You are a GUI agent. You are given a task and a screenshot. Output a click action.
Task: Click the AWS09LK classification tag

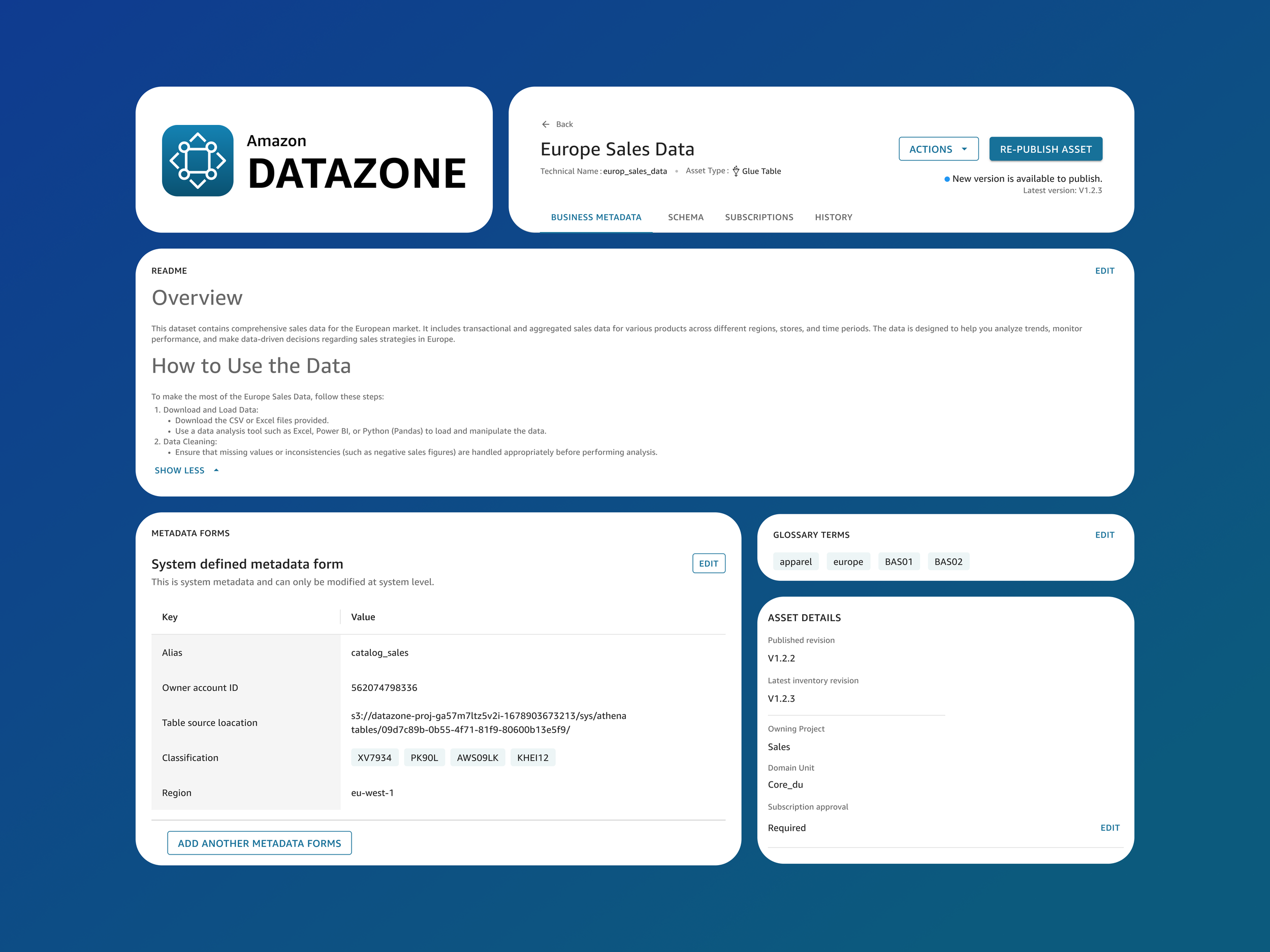478,758
